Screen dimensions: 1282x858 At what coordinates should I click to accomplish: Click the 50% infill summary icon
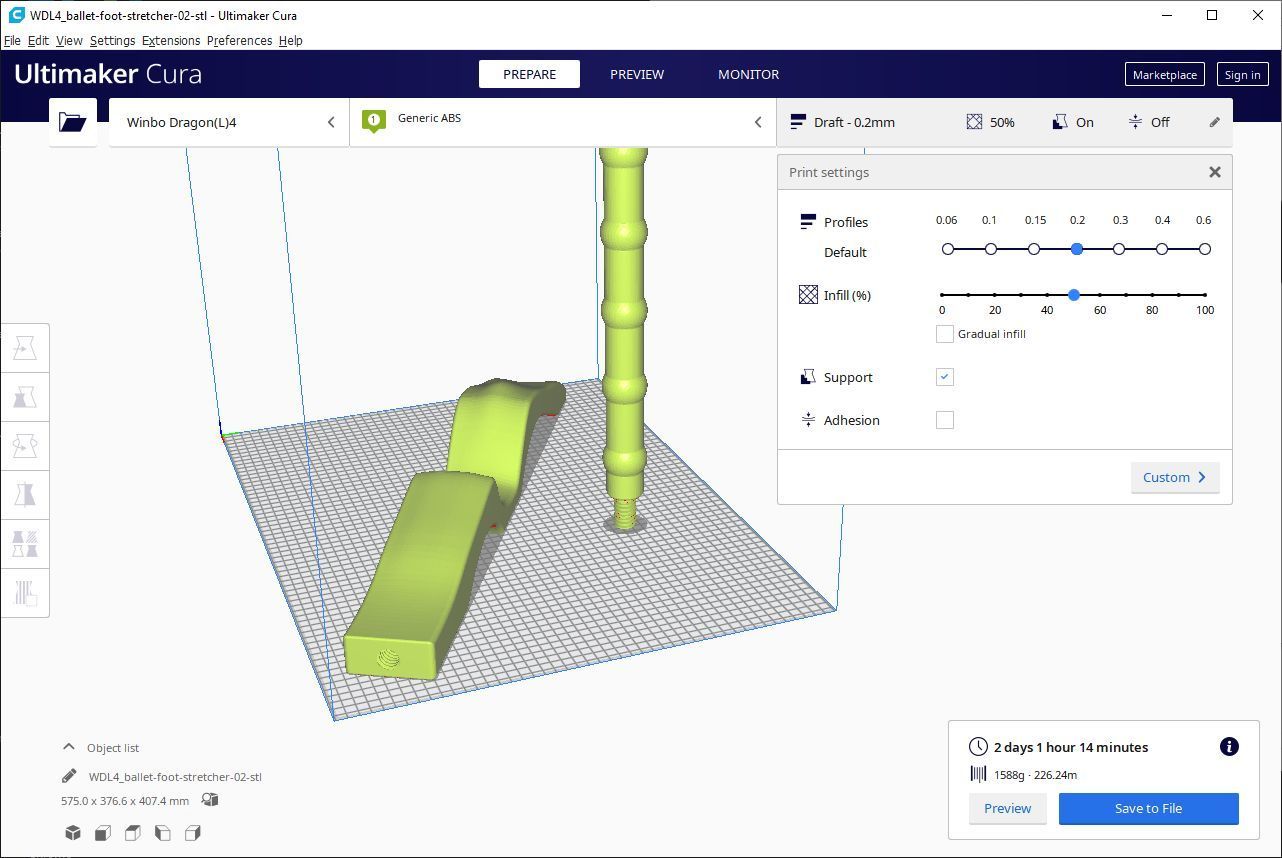pos(974,122)
